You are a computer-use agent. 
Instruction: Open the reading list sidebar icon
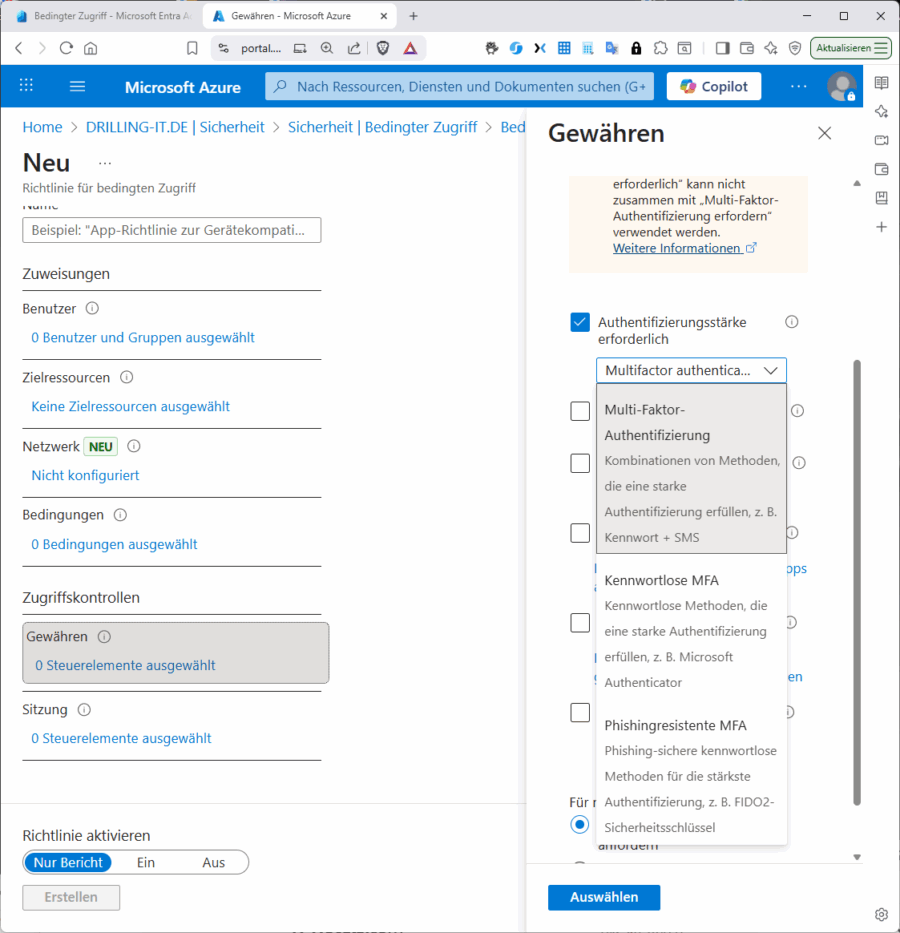(882, 83)
